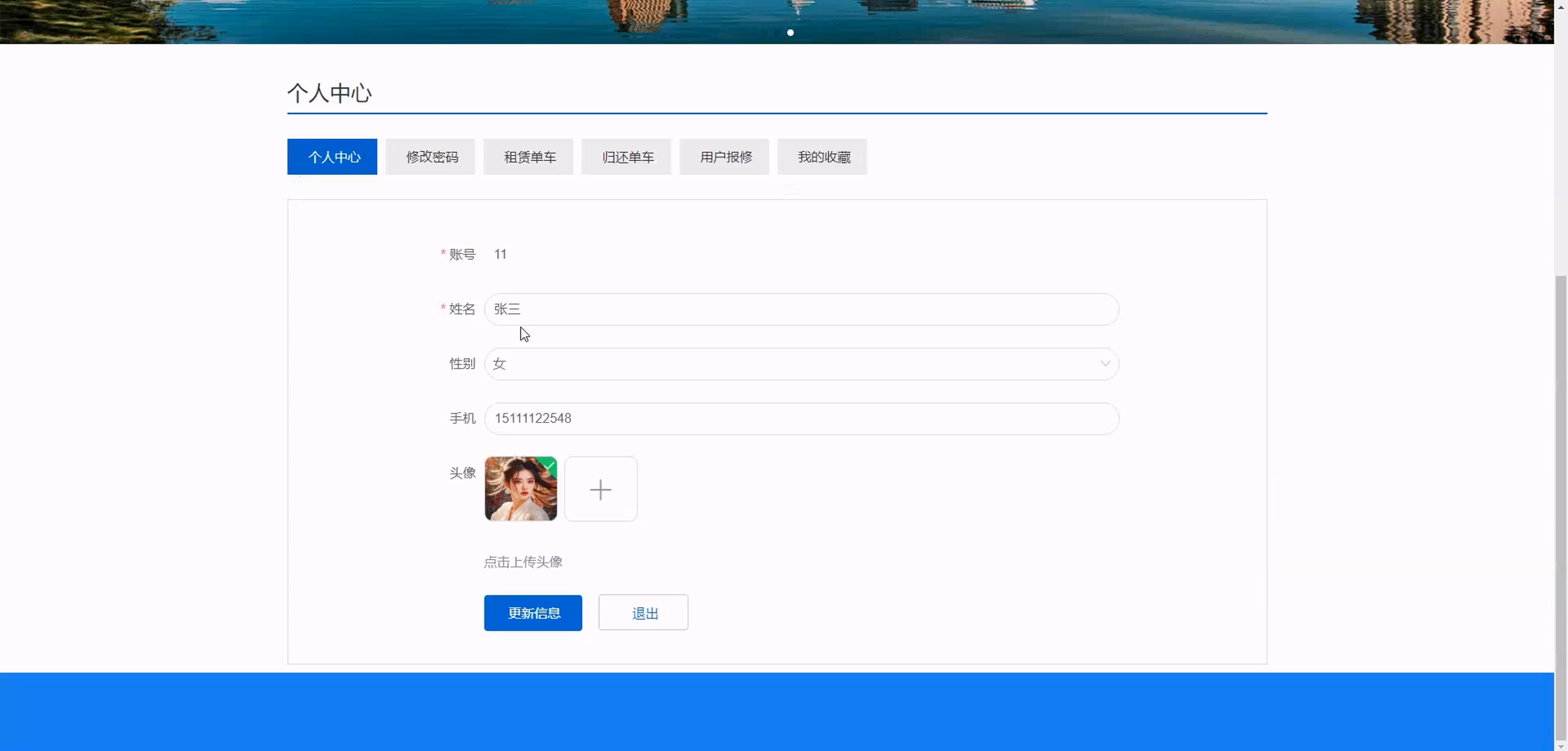1568x751 pixels.
Task: Click the 退出 button
Action: pos(643,613)
